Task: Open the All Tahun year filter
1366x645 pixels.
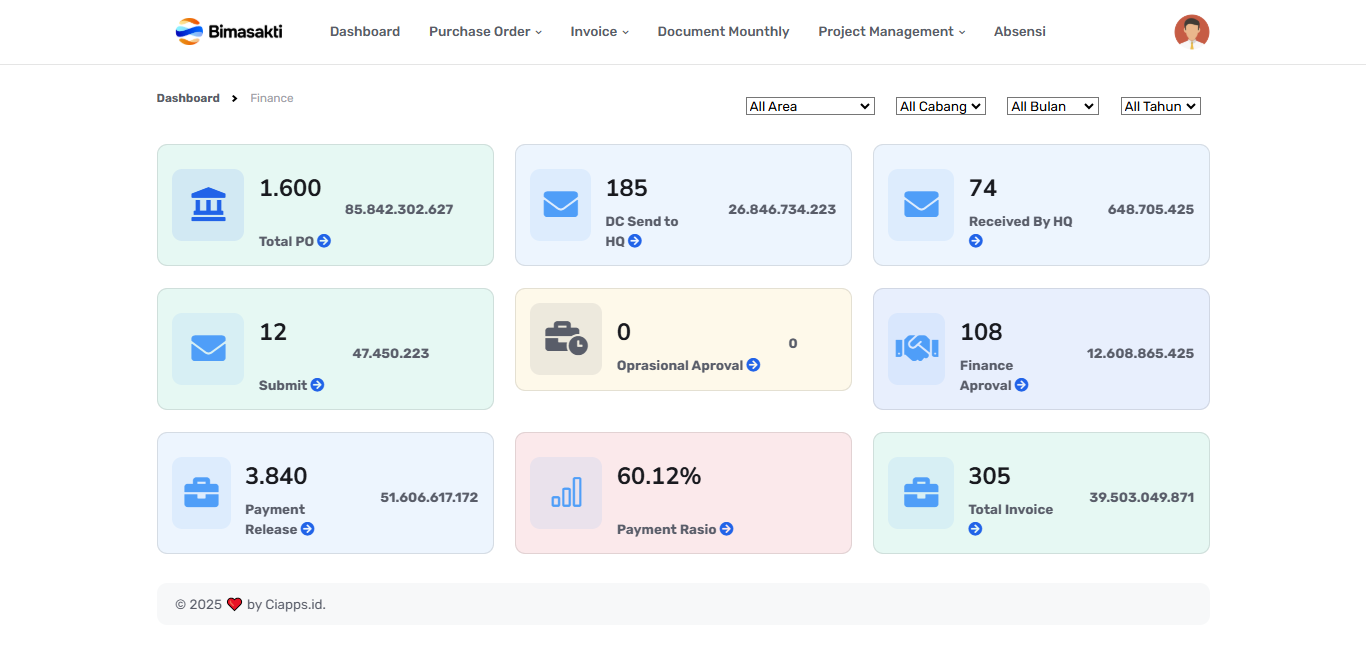Action: click(x=1160, y=106)
